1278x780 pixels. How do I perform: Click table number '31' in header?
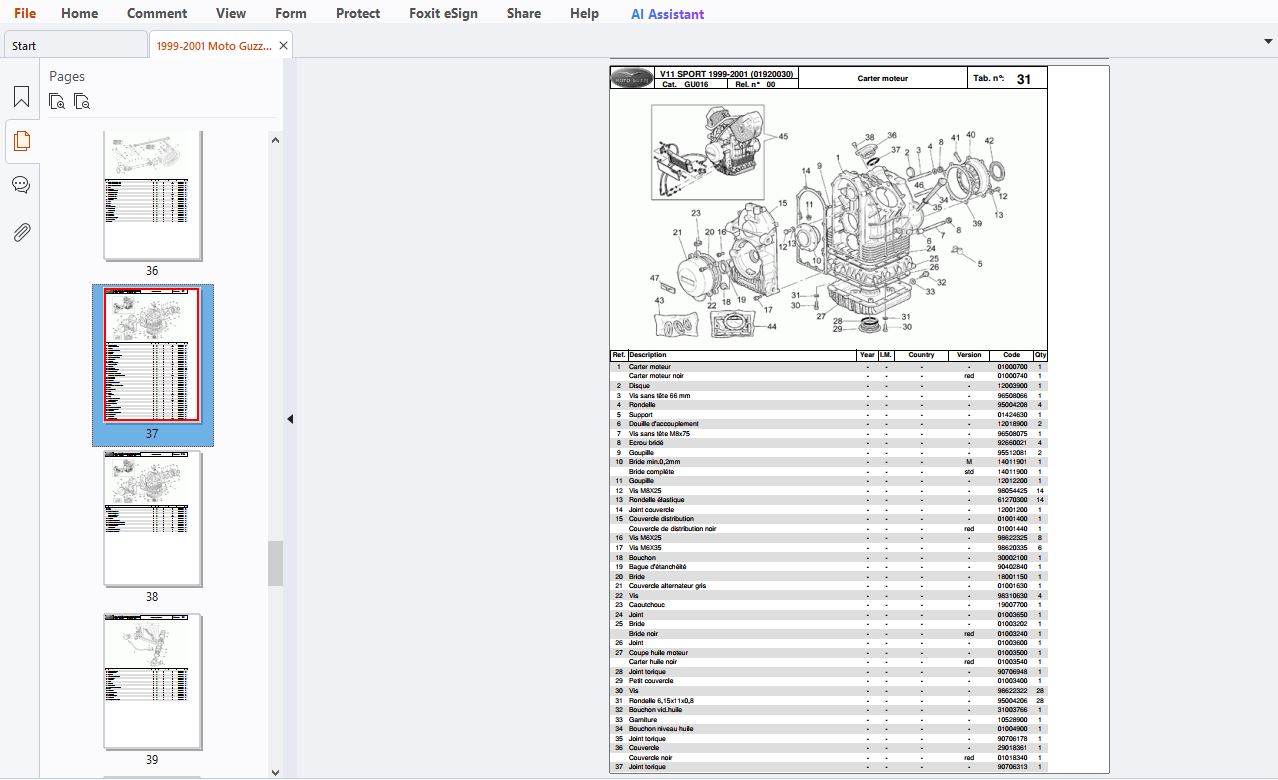[x=1024, y=79]
